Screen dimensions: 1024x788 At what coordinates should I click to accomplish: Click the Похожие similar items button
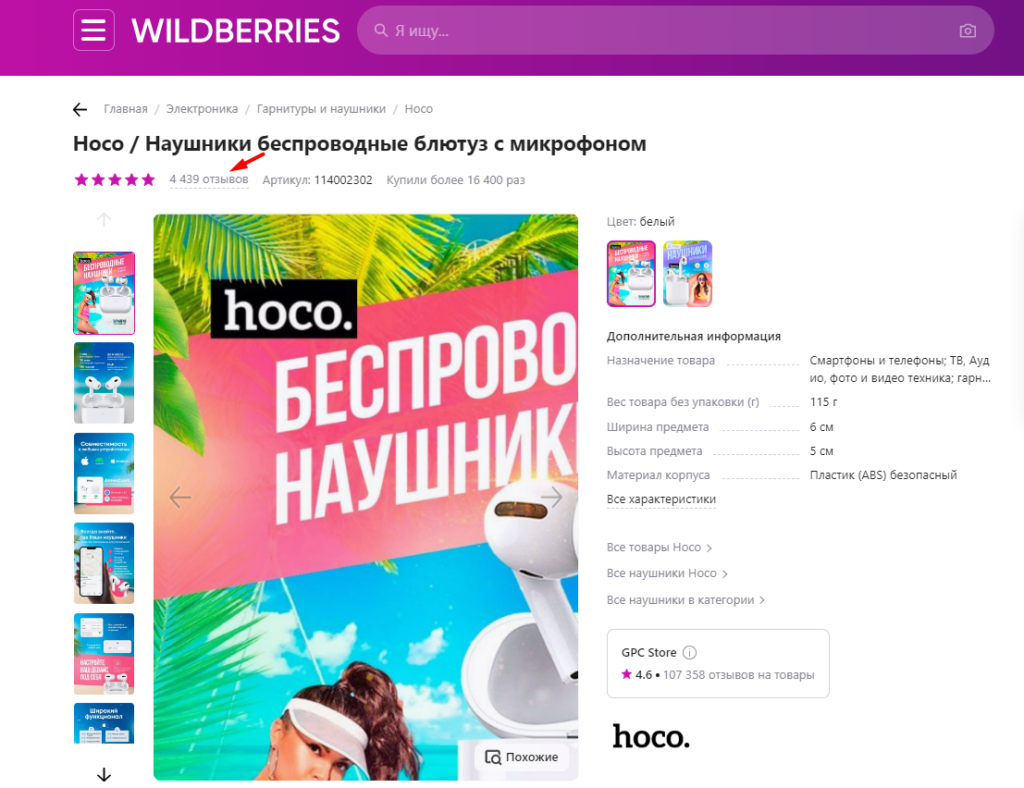point(521,757)
